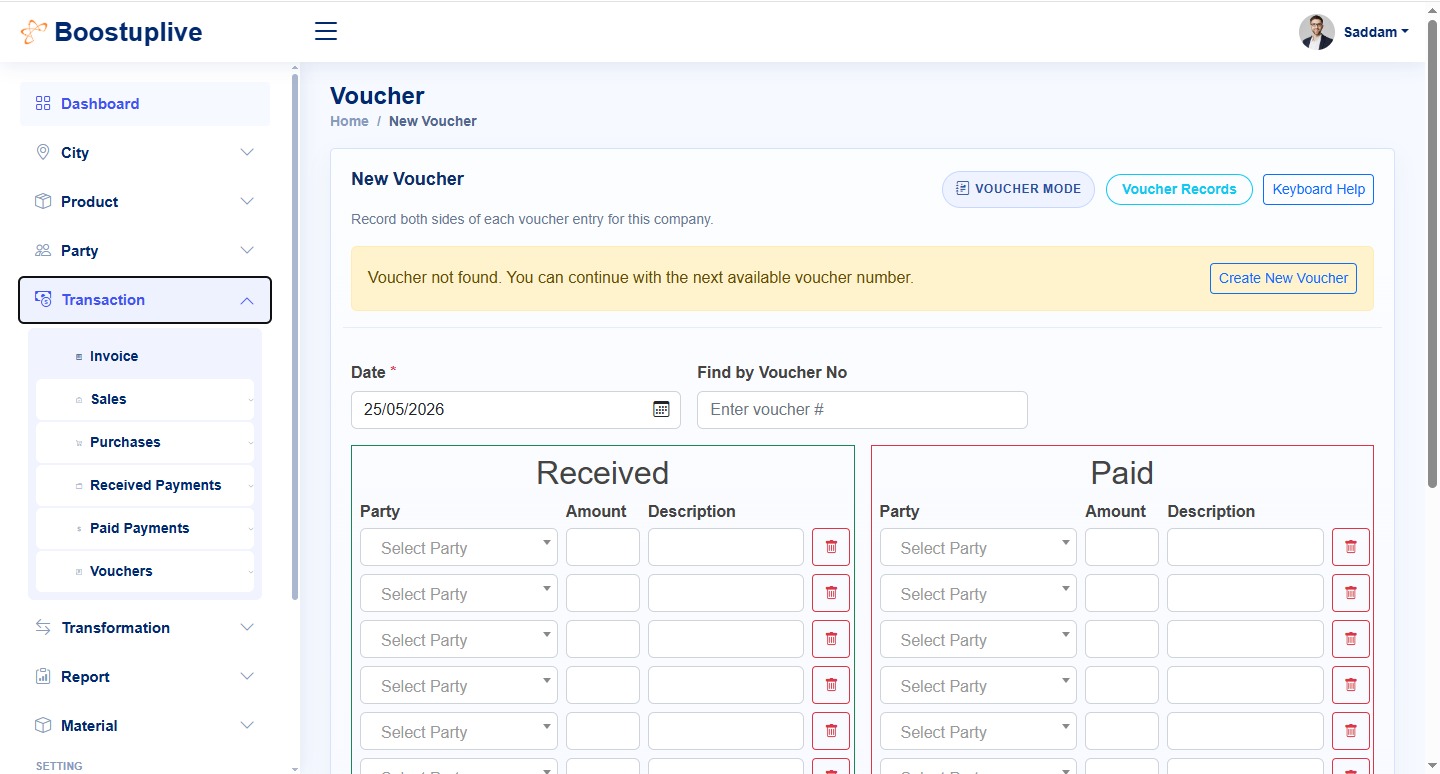Delete first Received row with trash icon
Screen dimensions: 1440x774
831,547
